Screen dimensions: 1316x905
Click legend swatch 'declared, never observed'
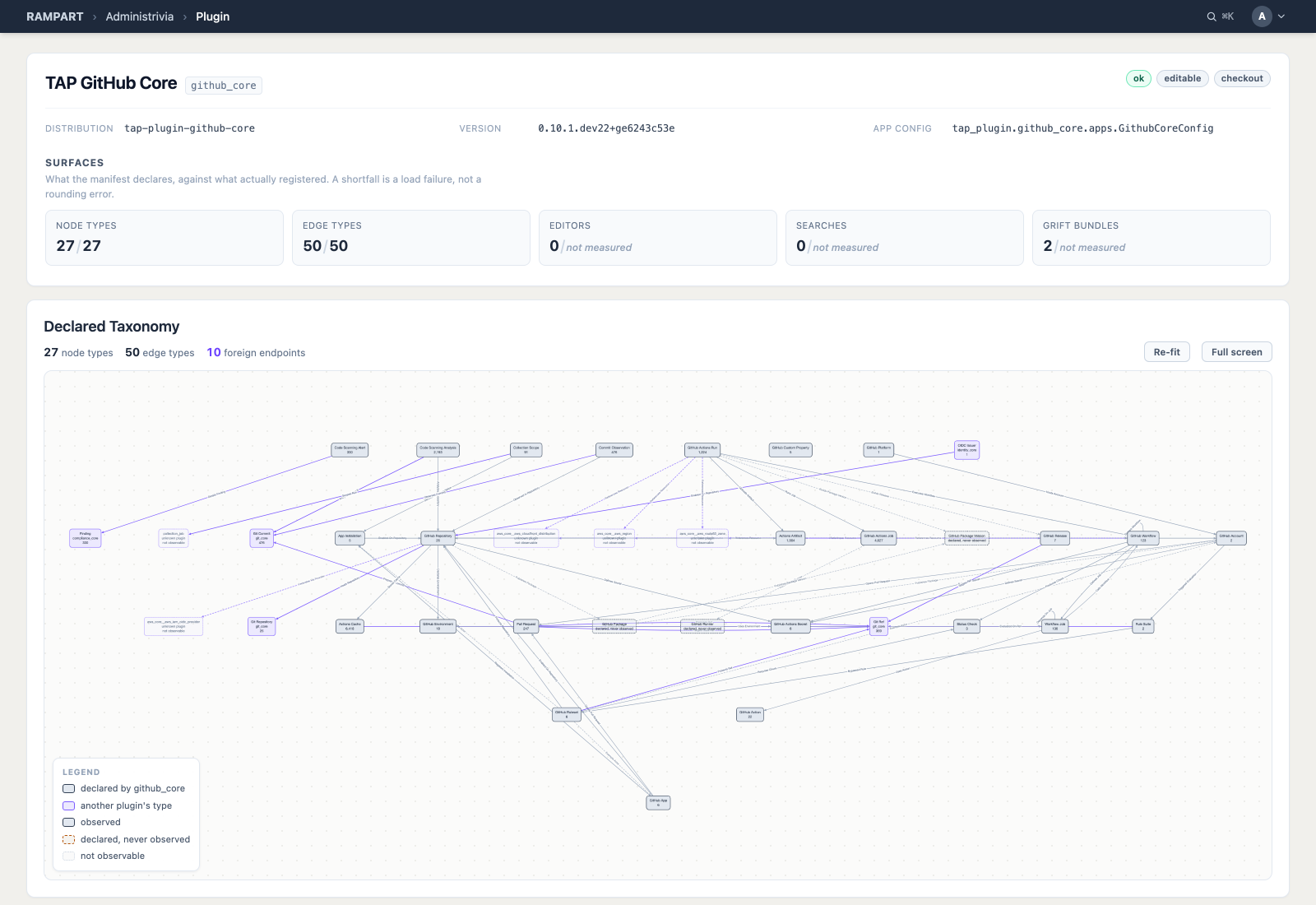click(69, 839)
